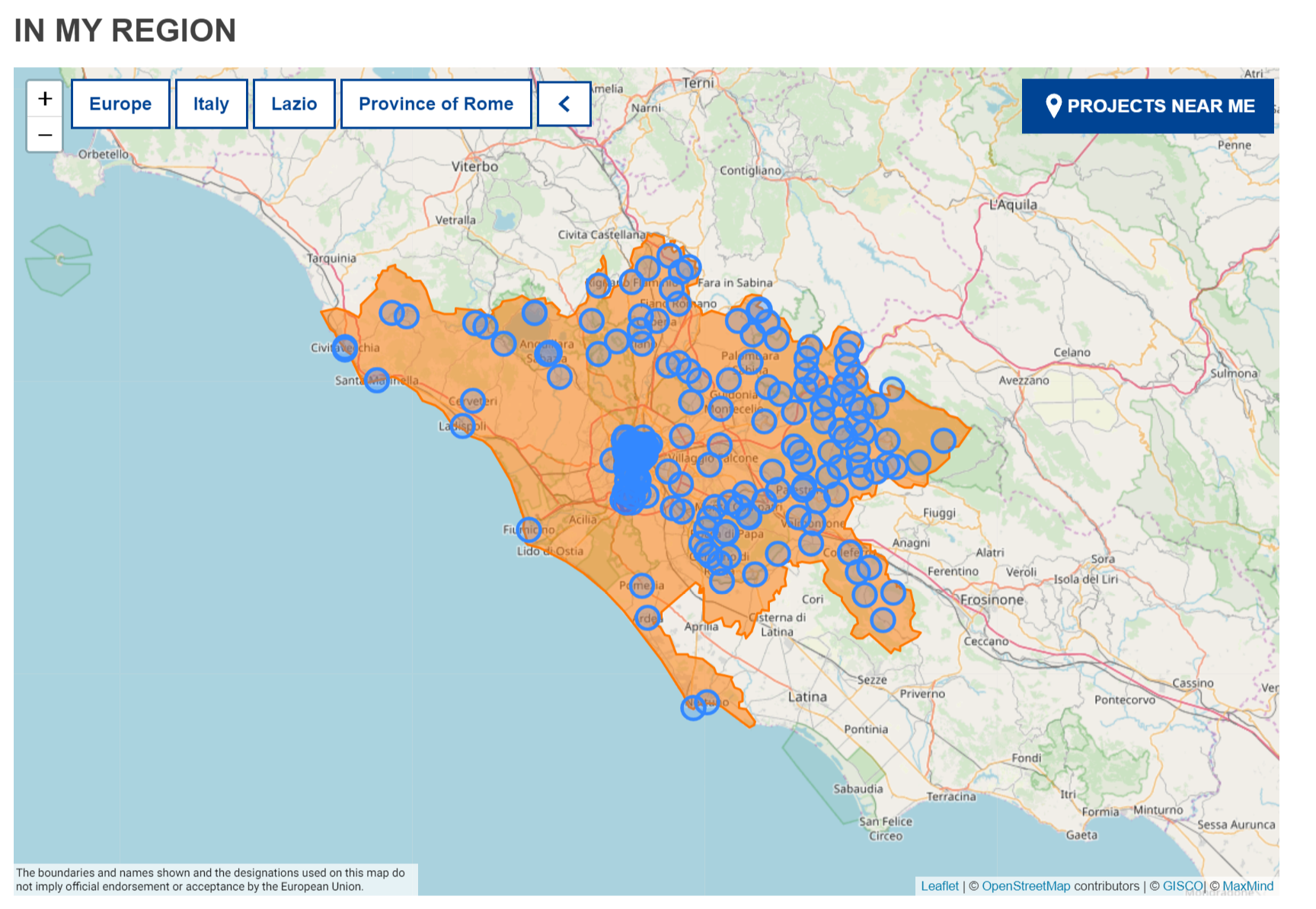This screenshot has height=909, width=1316.
Task: Zoom out of the map
Action: pyautogui.click(x=45, y=135)
